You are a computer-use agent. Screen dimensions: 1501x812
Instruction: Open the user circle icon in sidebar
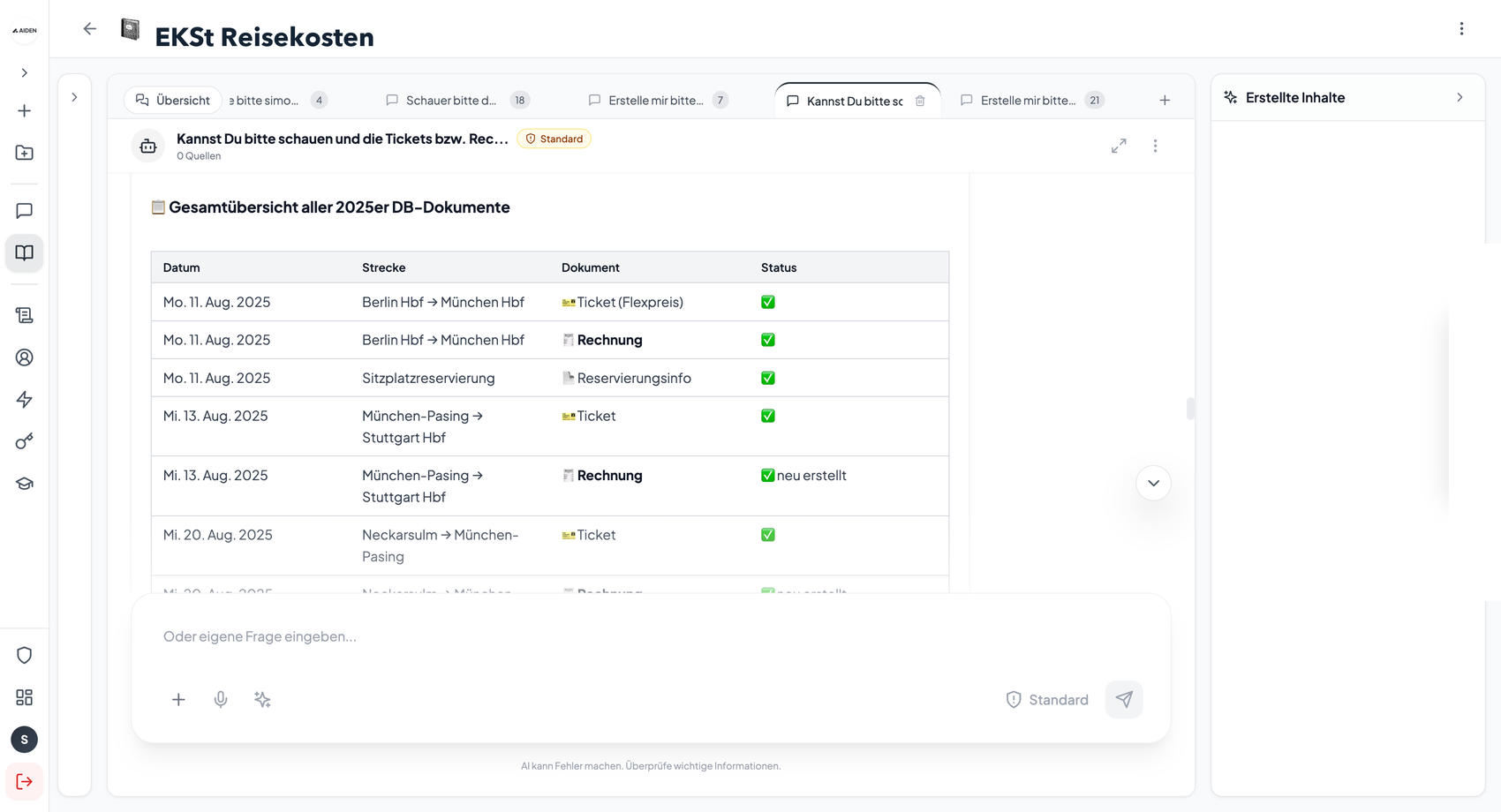[x=24, y=357]
